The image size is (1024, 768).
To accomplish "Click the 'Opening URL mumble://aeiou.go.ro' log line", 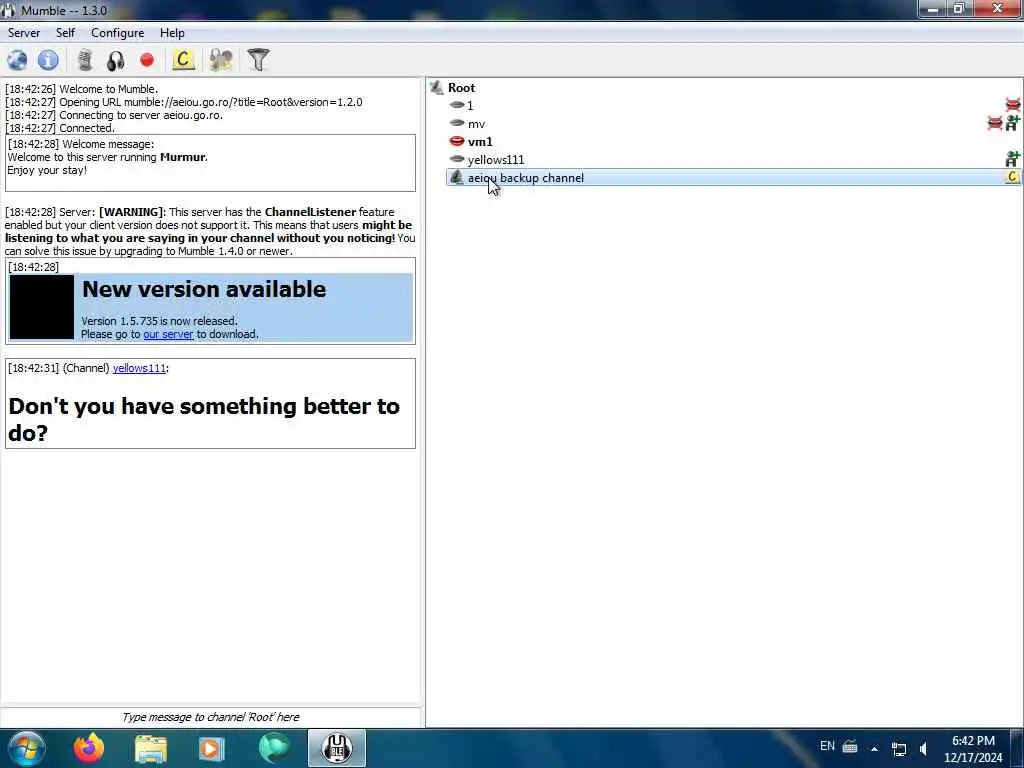I will point(184,103).
